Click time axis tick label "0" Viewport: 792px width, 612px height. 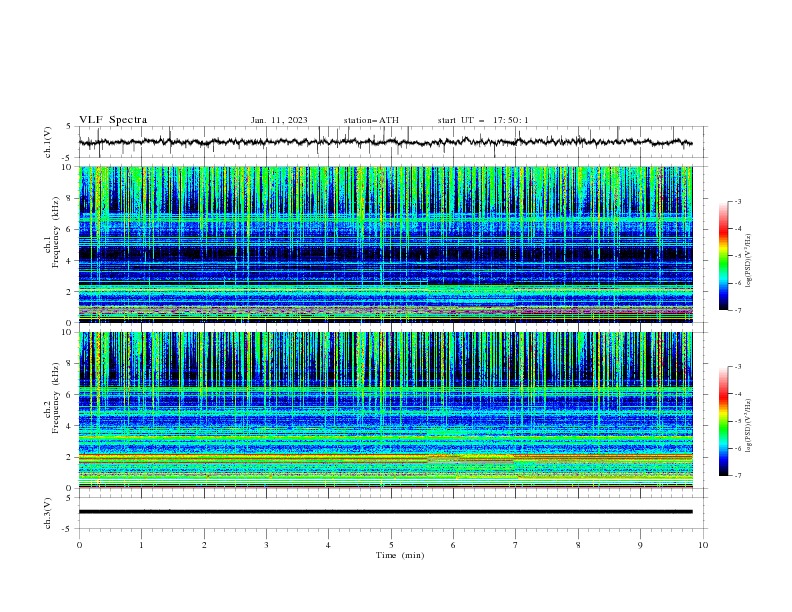(x=79, y=545)
